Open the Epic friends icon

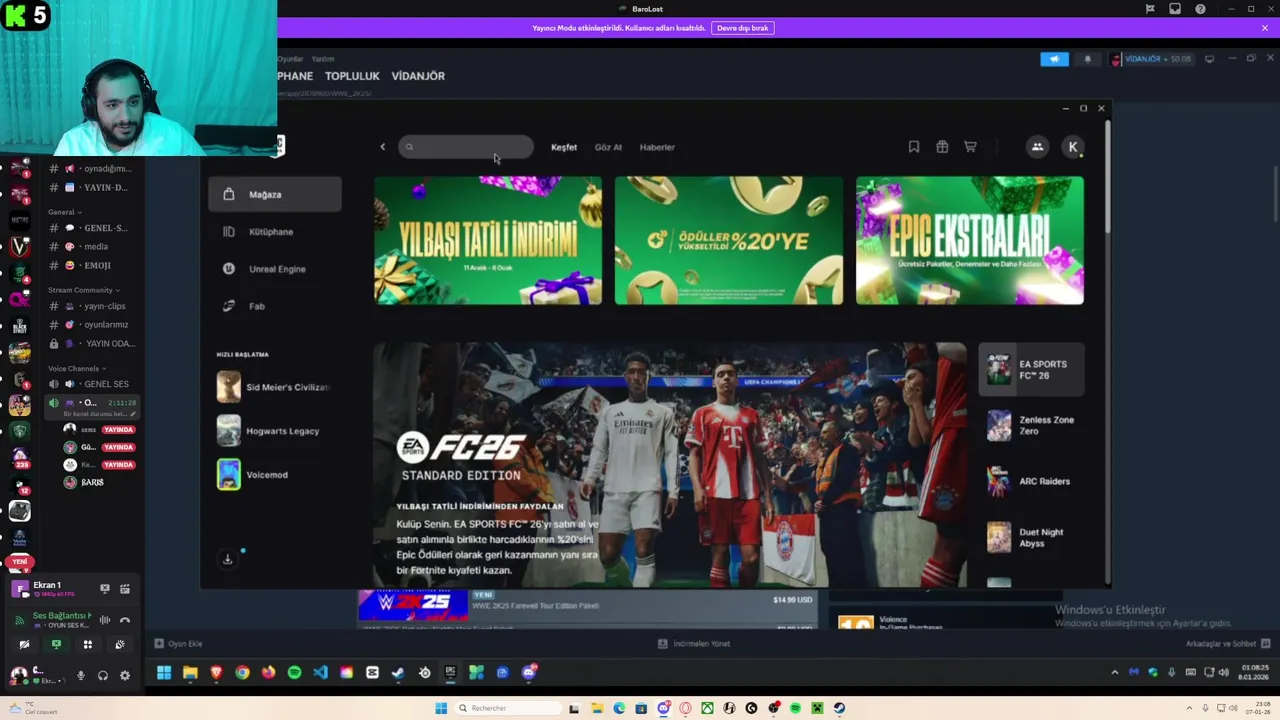(1037, 147)
